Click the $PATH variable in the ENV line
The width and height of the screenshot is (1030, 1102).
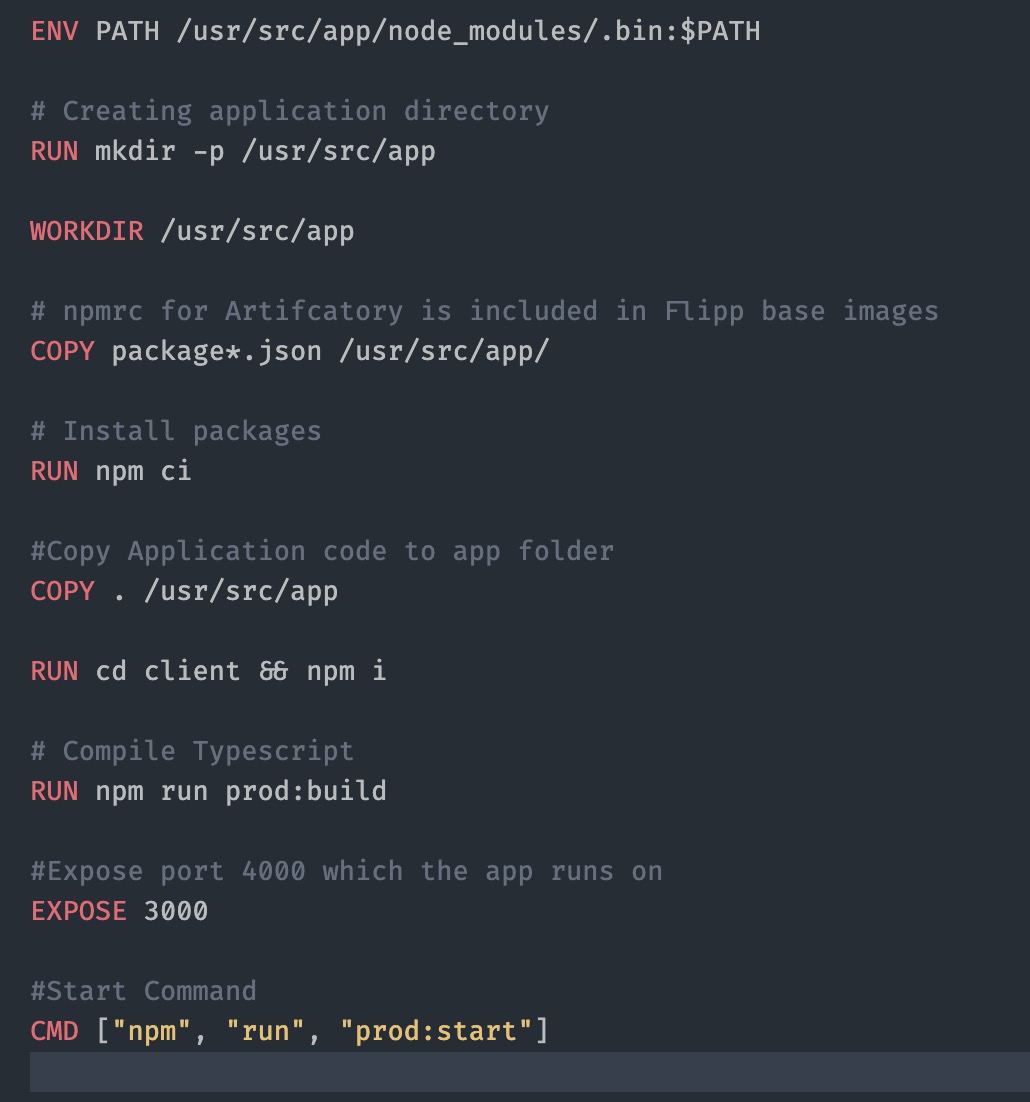pyautogui.click(x=719, y=31)
